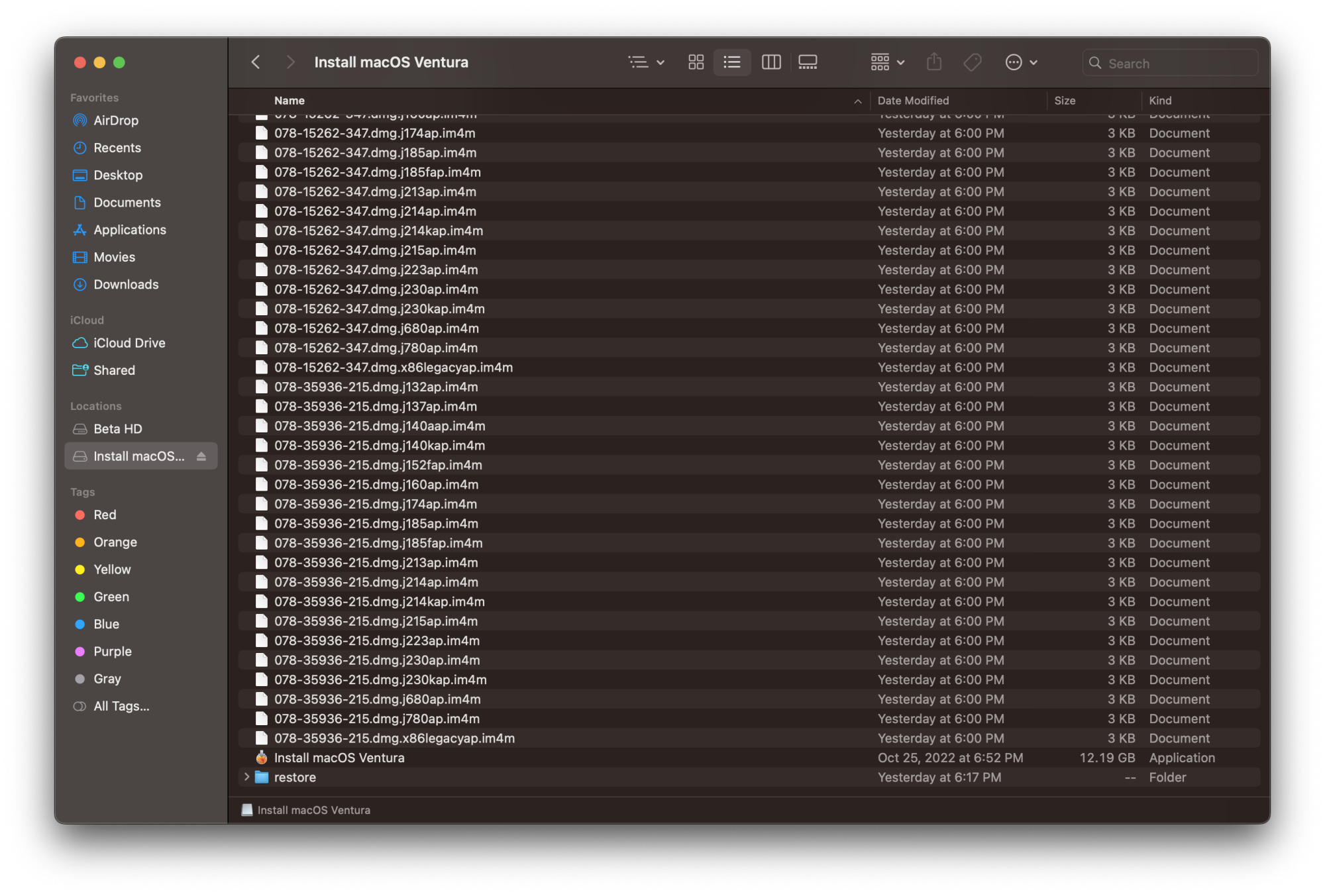This screenshot has height=896, width=1325.
Task: Select 078-15262-347.dmg.j680ap.im4m file
Action: point(749,328)
